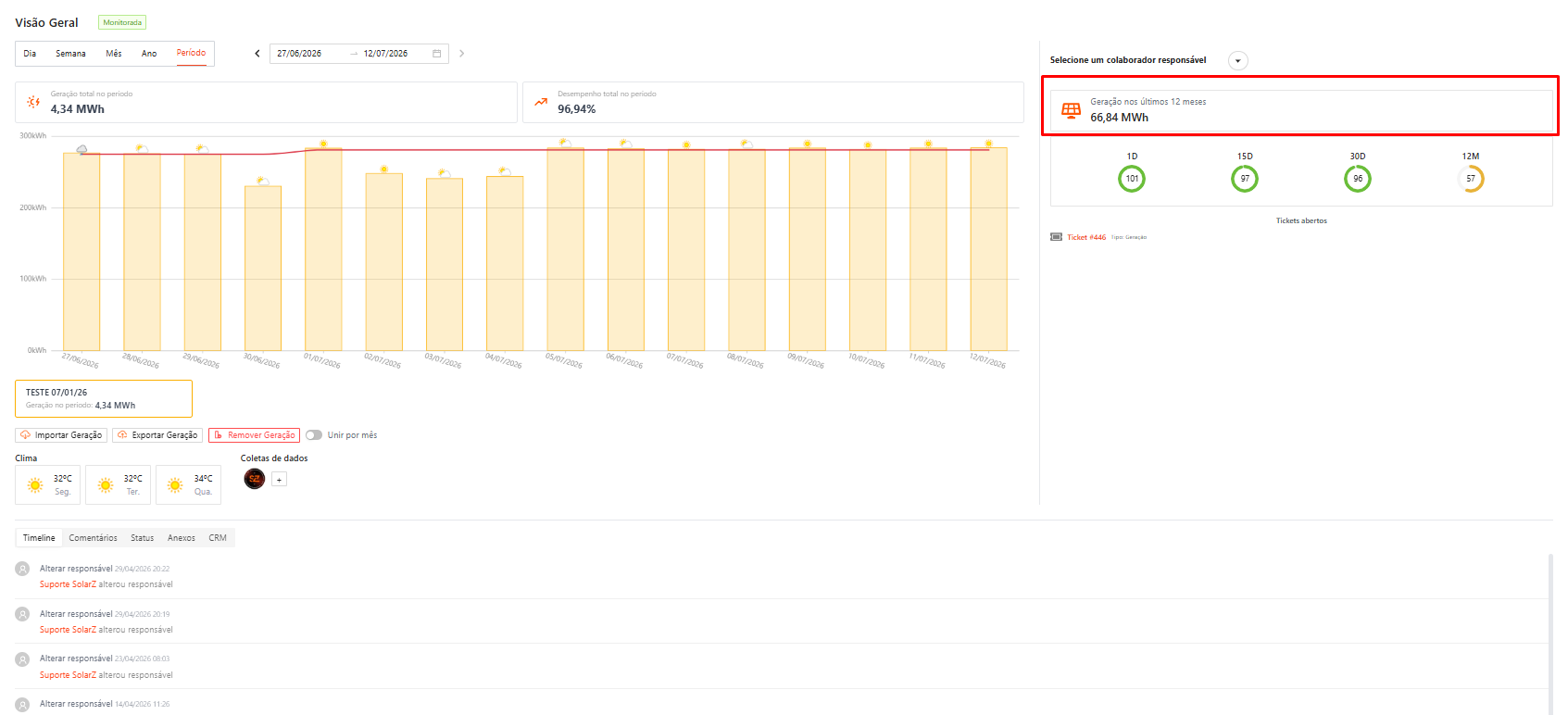Click the Remover Geração button
This screenshot has width=1568, height=715.
point(255,435)
